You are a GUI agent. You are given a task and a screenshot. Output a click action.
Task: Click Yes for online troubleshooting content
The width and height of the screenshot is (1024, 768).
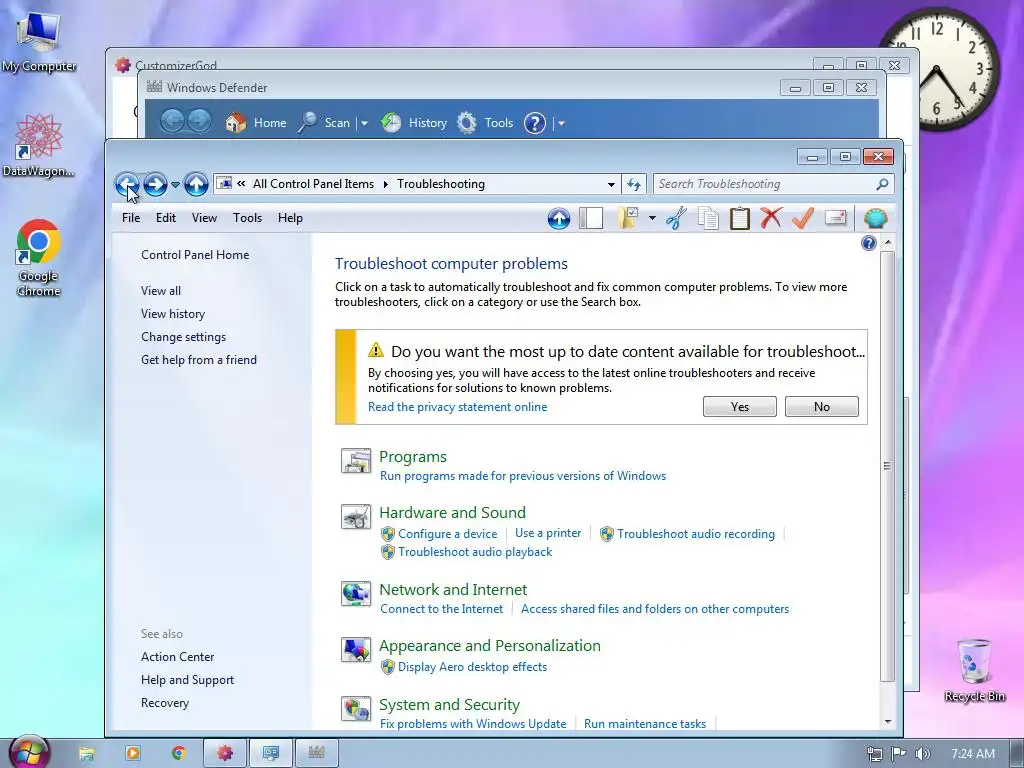(x=740, y=406)
